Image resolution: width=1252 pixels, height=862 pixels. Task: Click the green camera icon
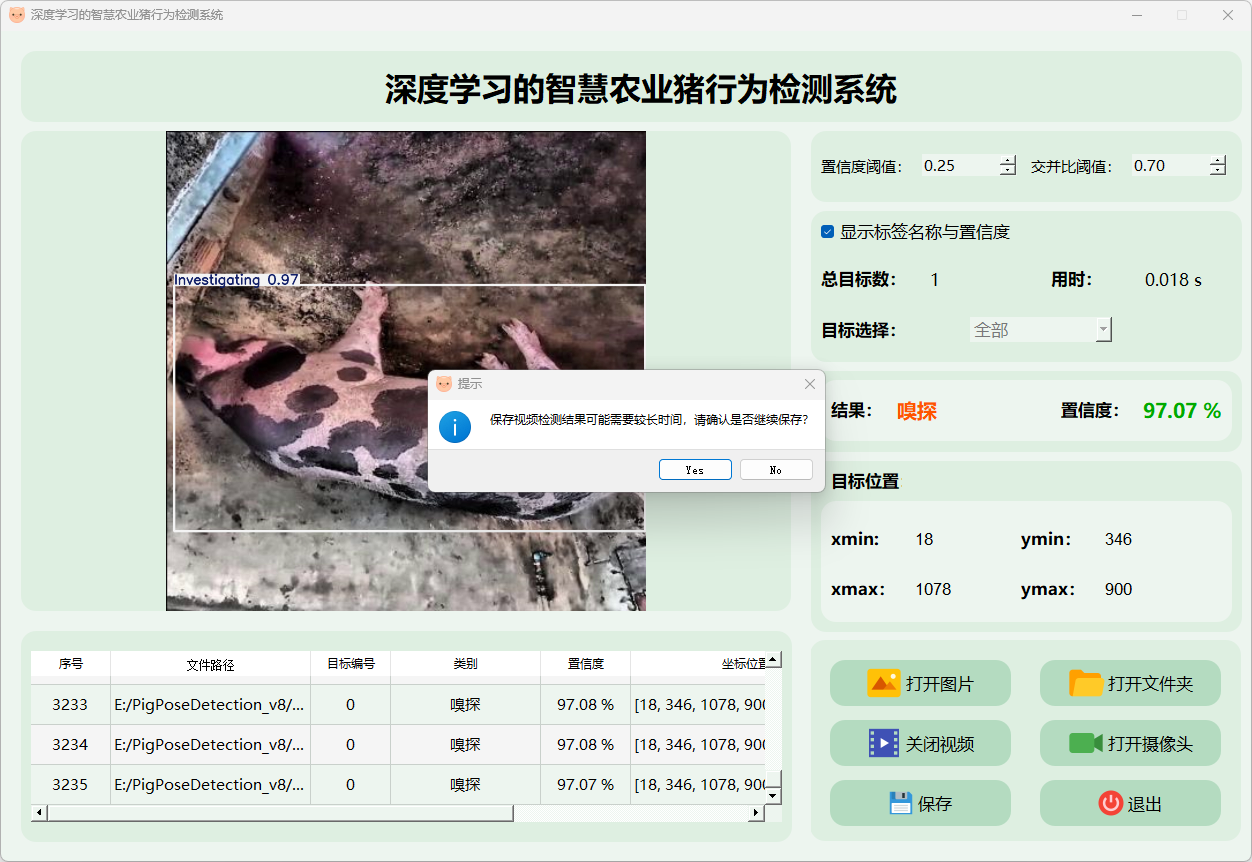[1085, 743]
